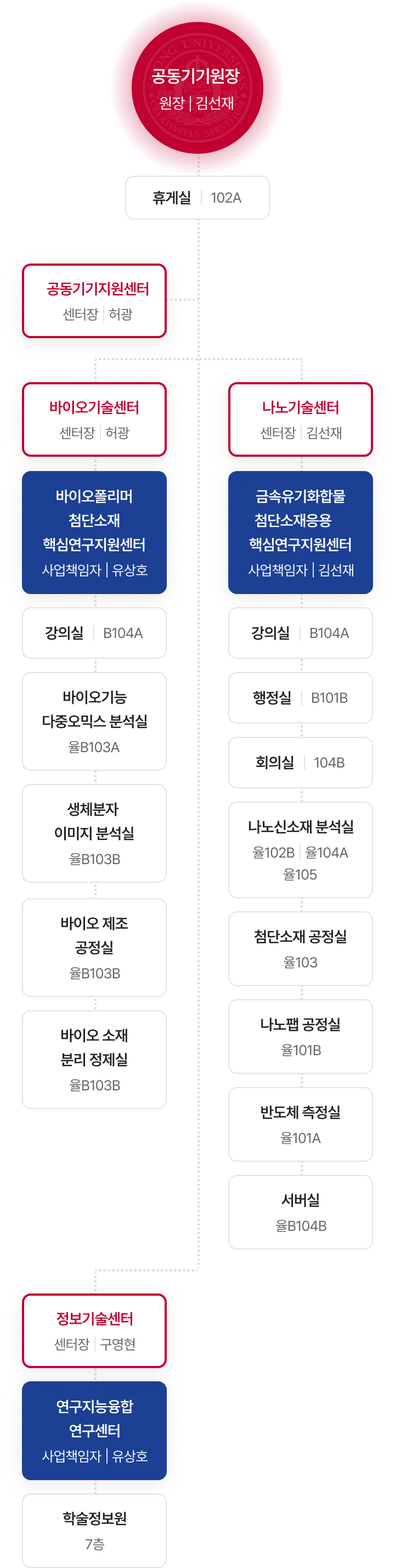The height and width of the screenshot is (1568, 395).
Task: Click the 바이오기술센터 red-bordered card
Action: click(x=94, y=419)
